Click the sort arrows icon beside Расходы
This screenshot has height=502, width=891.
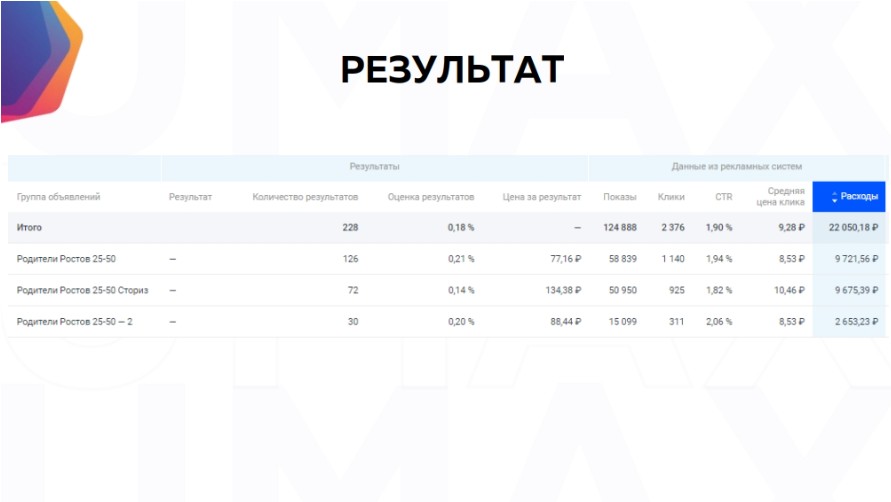tap(835, 197)
